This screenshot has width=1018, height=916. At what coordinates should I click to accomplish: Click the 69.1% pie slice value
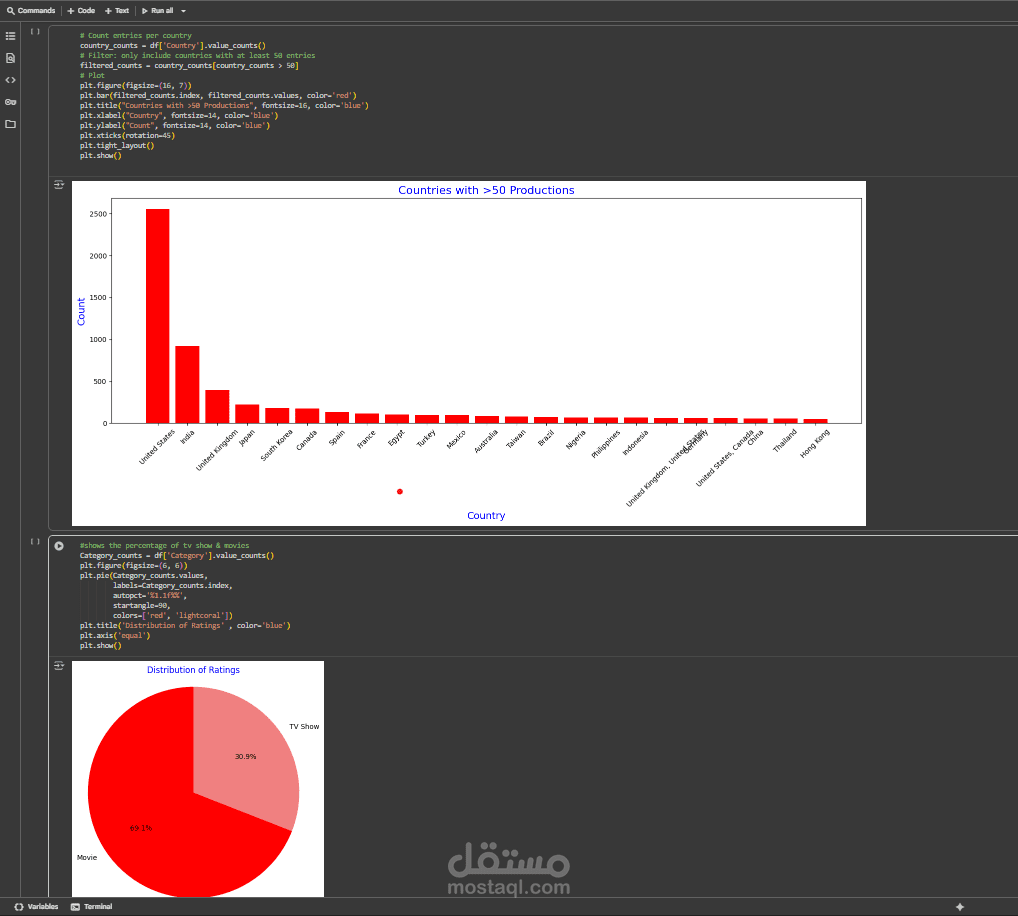tap(141, 828)
